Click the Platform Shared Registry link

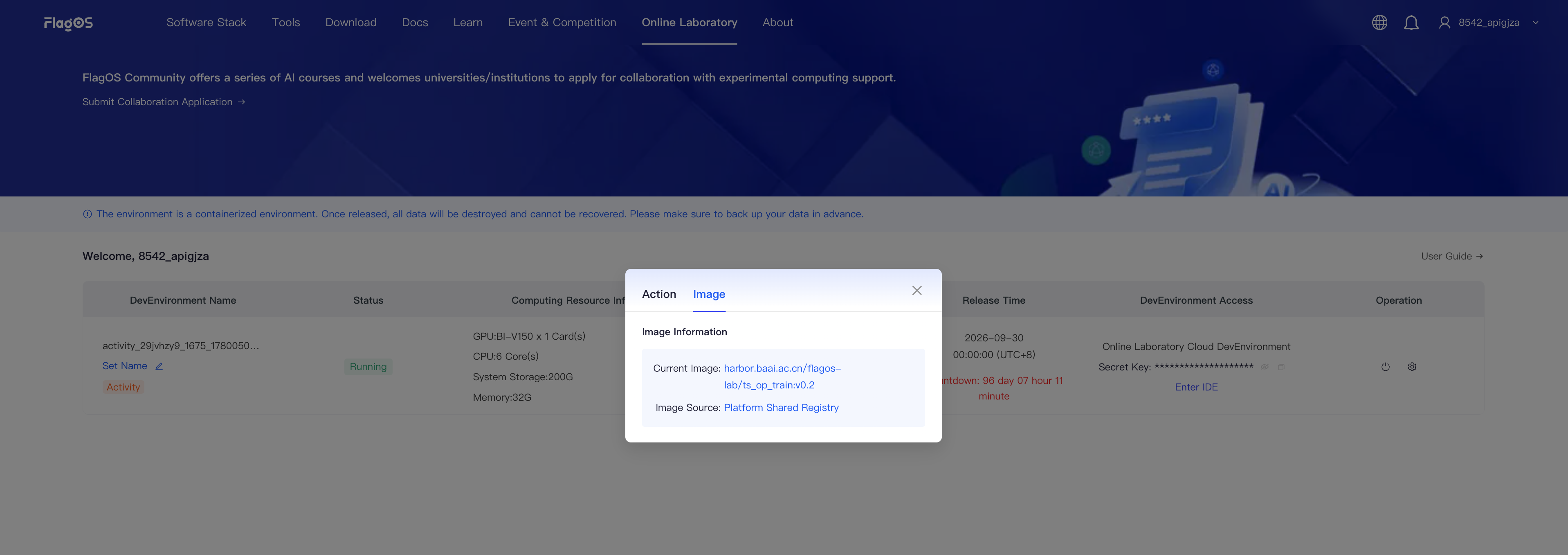[x=781, y=408]
